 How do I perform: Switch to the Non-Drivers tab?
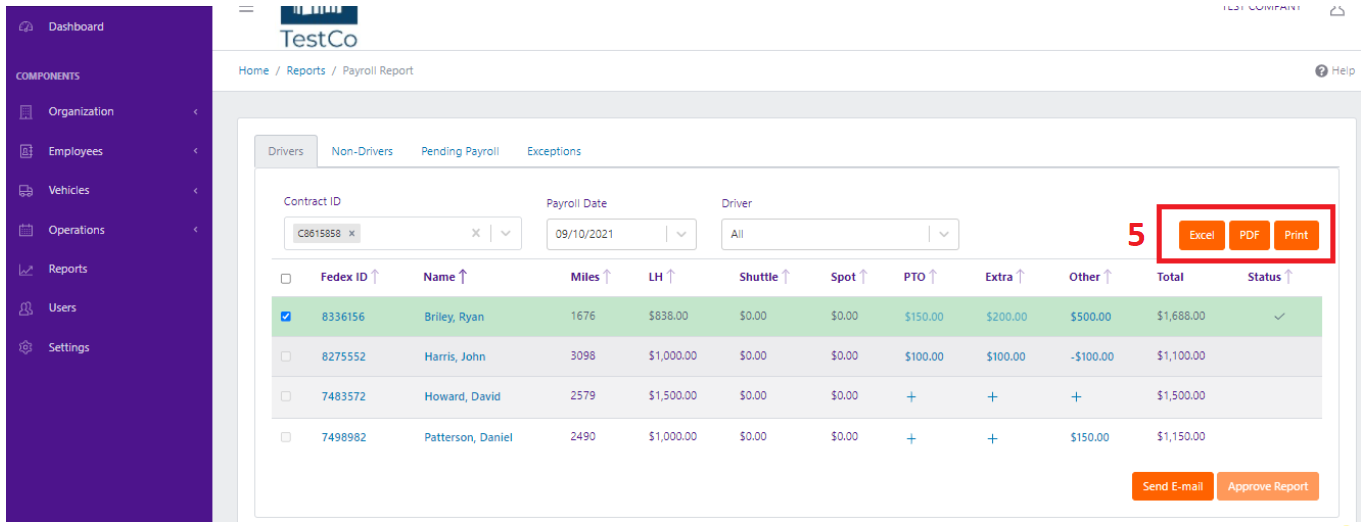point(362,151)
